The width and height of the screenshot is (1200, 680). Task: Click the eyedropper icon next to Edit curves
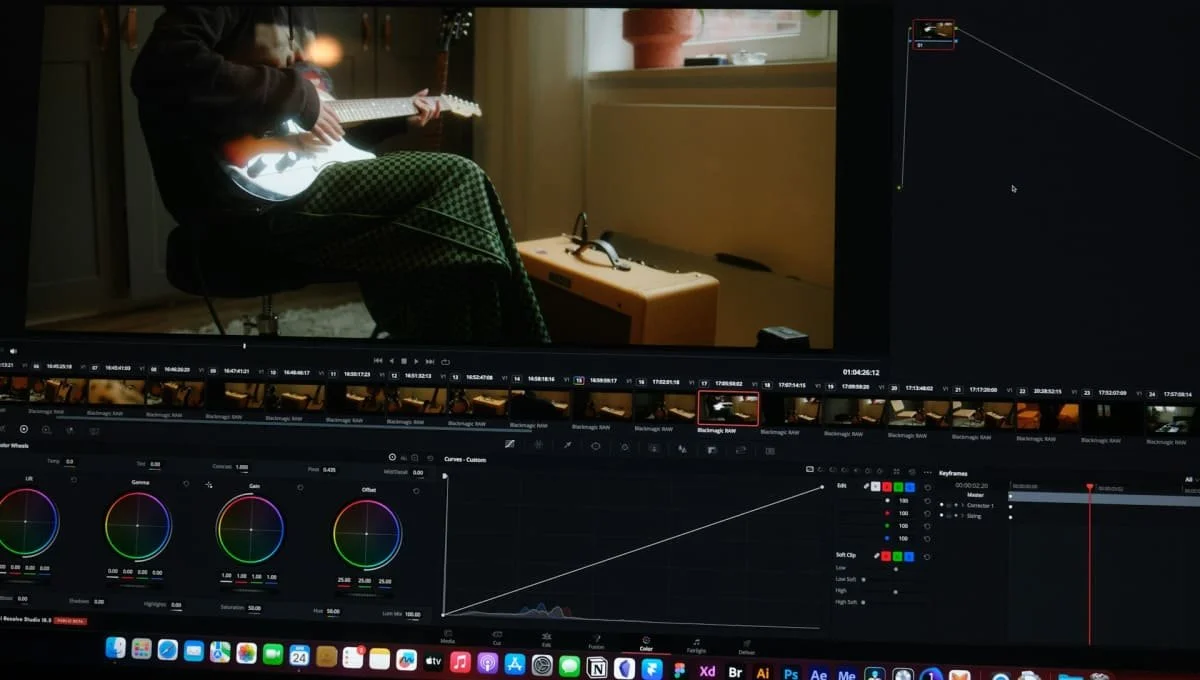pyautogui.click(x=868, y=487)
